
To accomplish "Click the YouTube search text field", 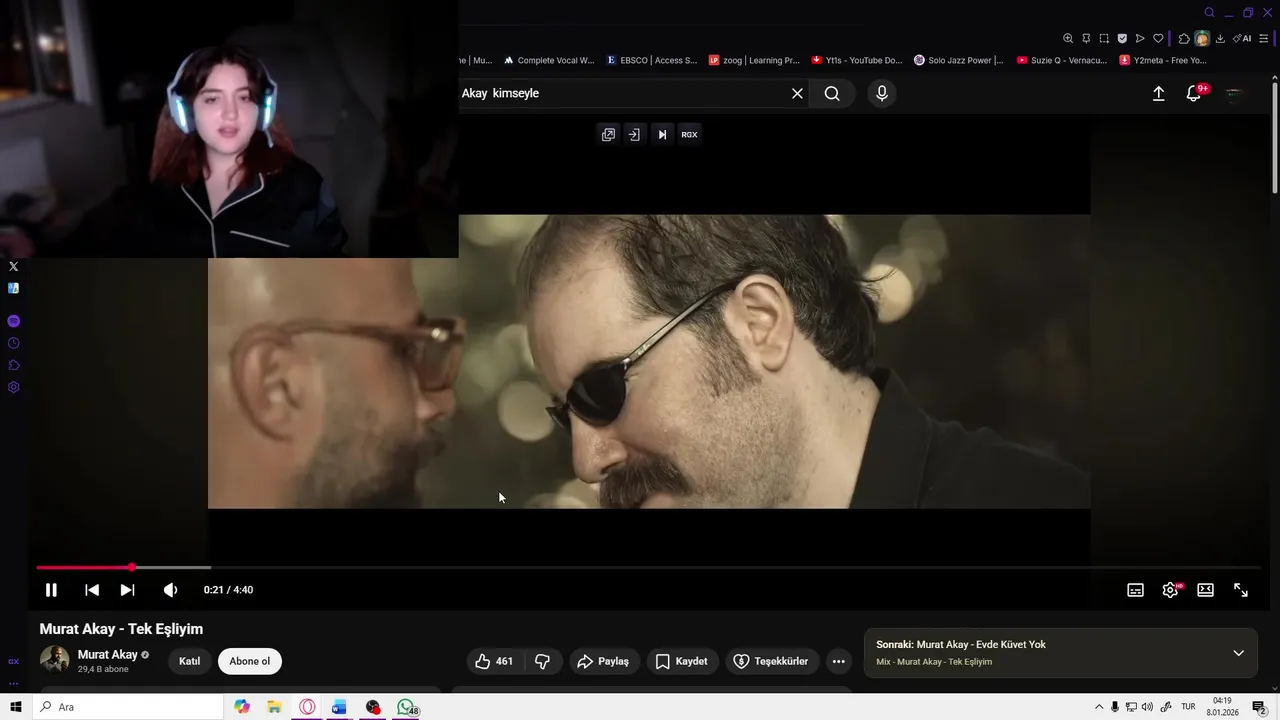I will pos(620,93).
